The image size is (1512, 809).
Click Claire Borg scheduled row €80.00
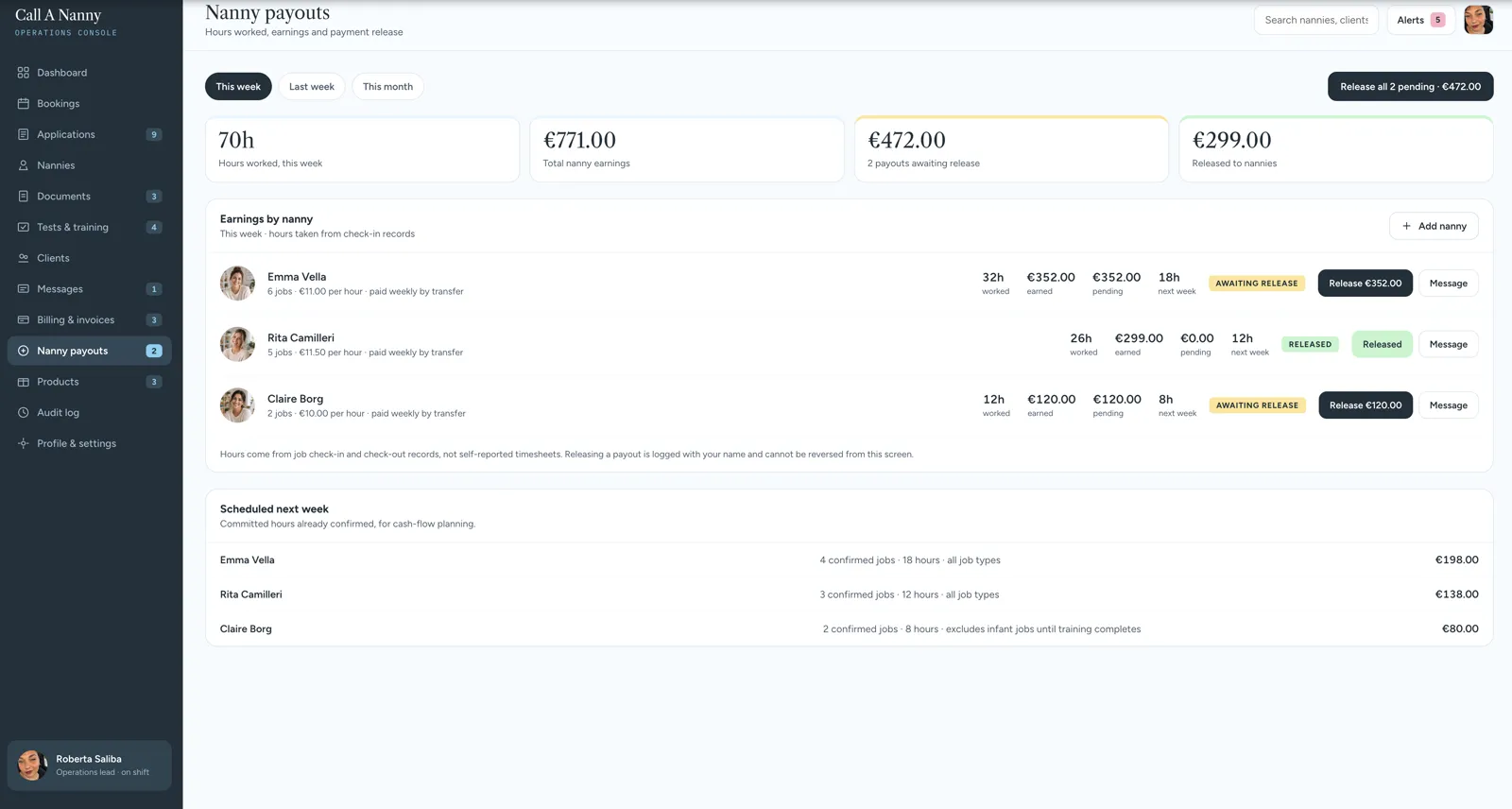849,628
